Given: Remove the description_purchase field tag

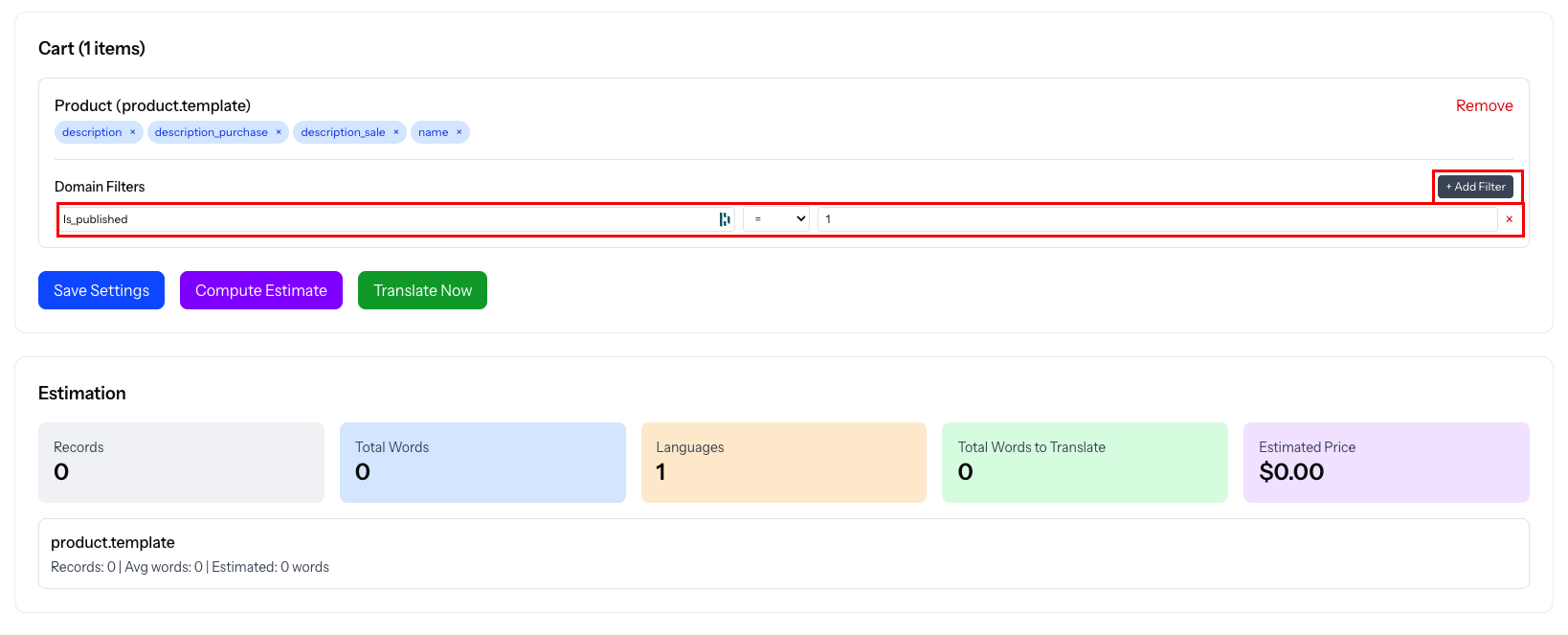Looking at the screenshot, I should coord(279,132).
